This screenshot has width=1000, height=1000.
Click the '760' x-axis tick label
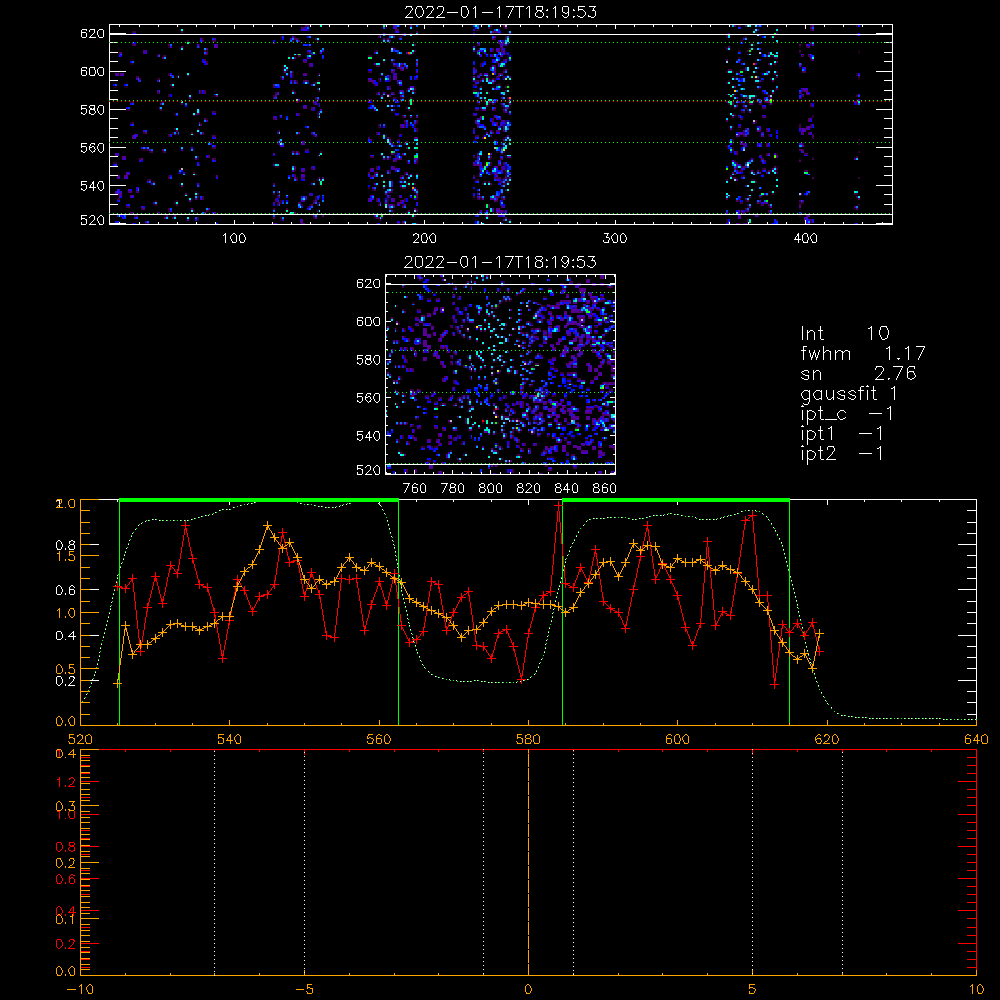[415, 489]
